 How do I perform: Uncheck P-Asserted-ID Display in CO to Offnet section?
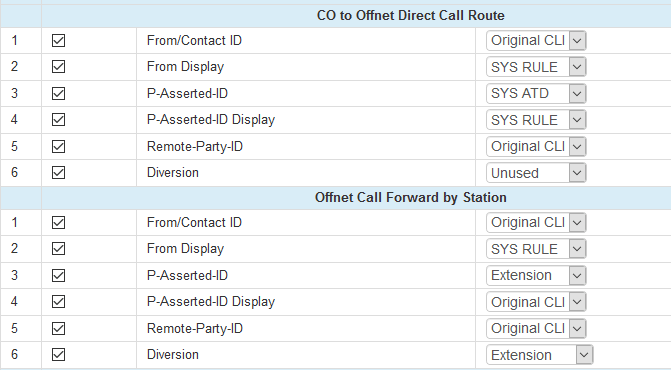coord(58,120)
